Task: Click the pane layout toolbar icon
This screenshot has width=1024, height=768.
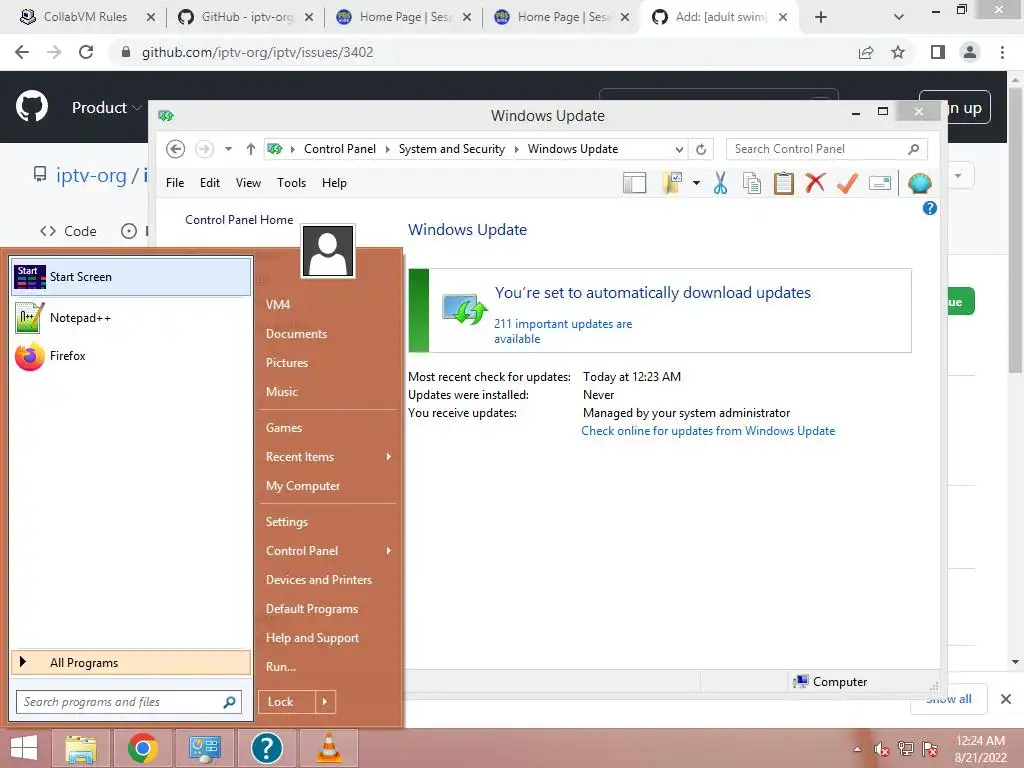Action: [x=634, y=184]
